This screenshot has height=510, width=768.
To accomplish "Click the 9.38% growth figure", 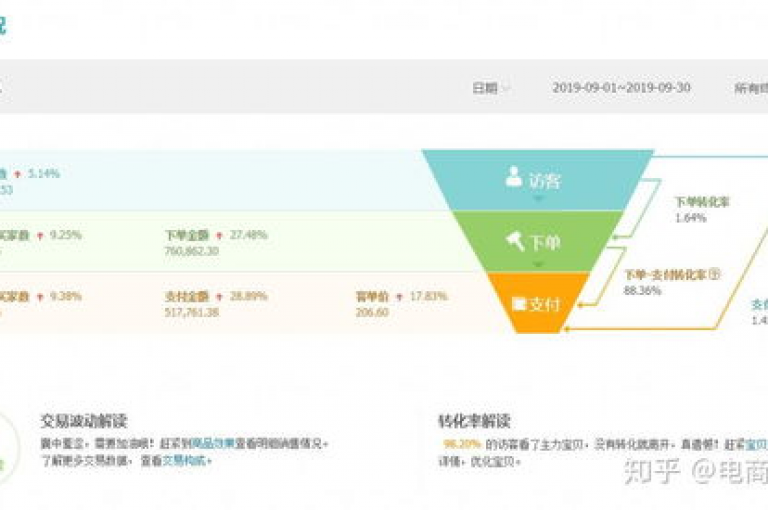I will (x=66, y=296).
